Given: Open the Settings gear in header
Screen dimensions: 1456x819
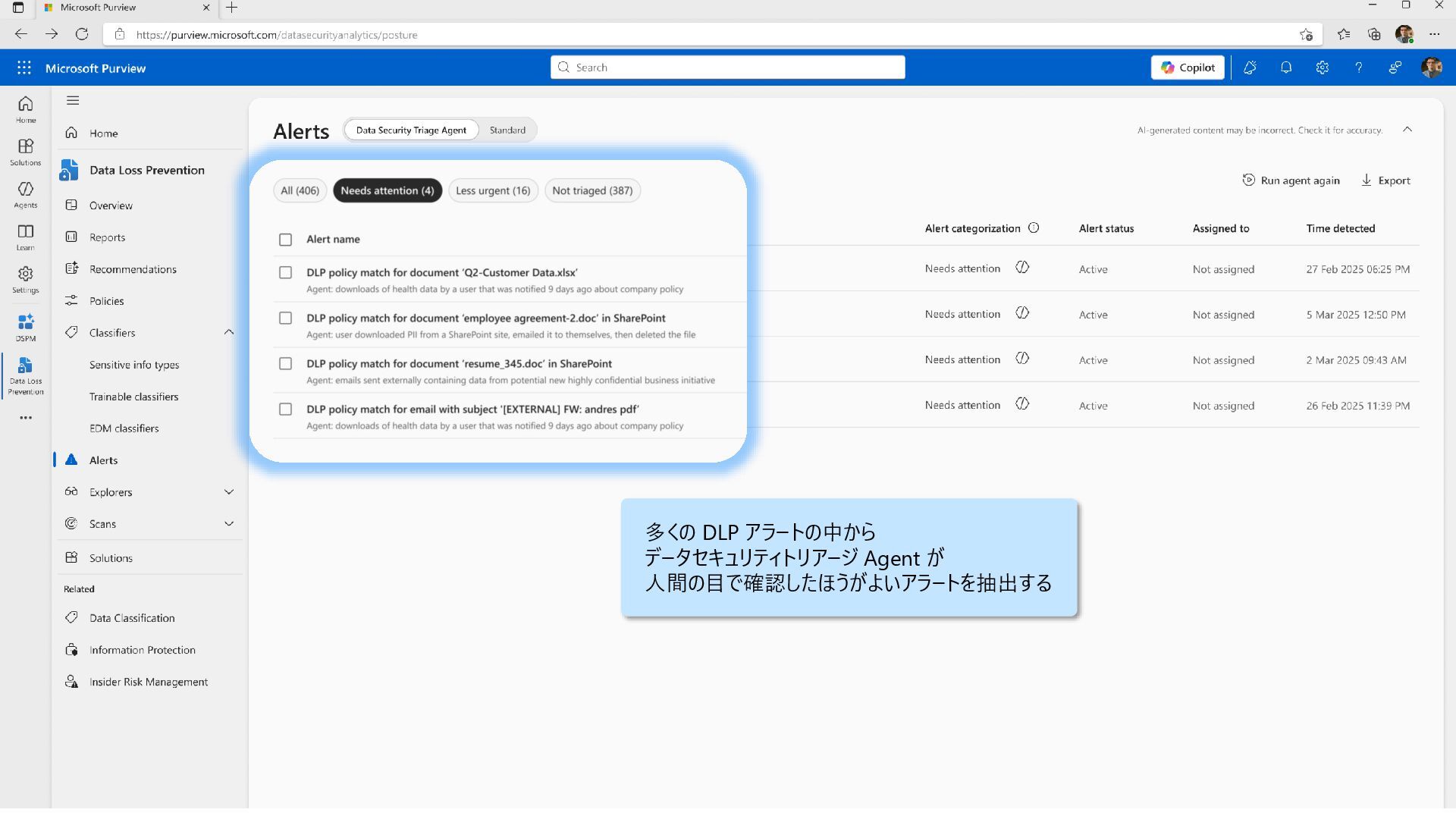Looking at the screenshot, I should [1322, 67].
